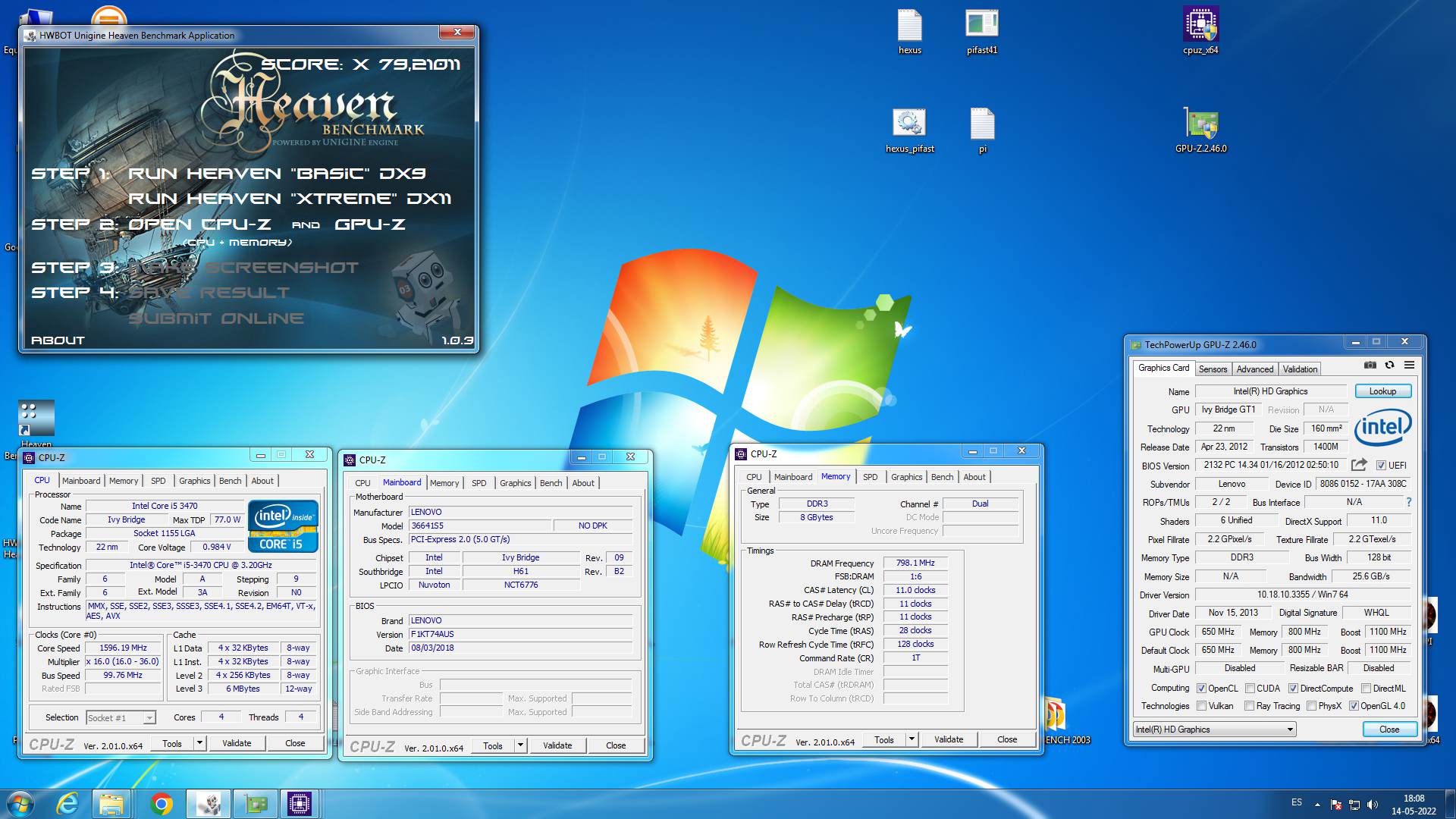Click RUN HEAVEN "XTREME" DX11
The height and width of the screenshot is (819, 1456).
pos(290,199)
